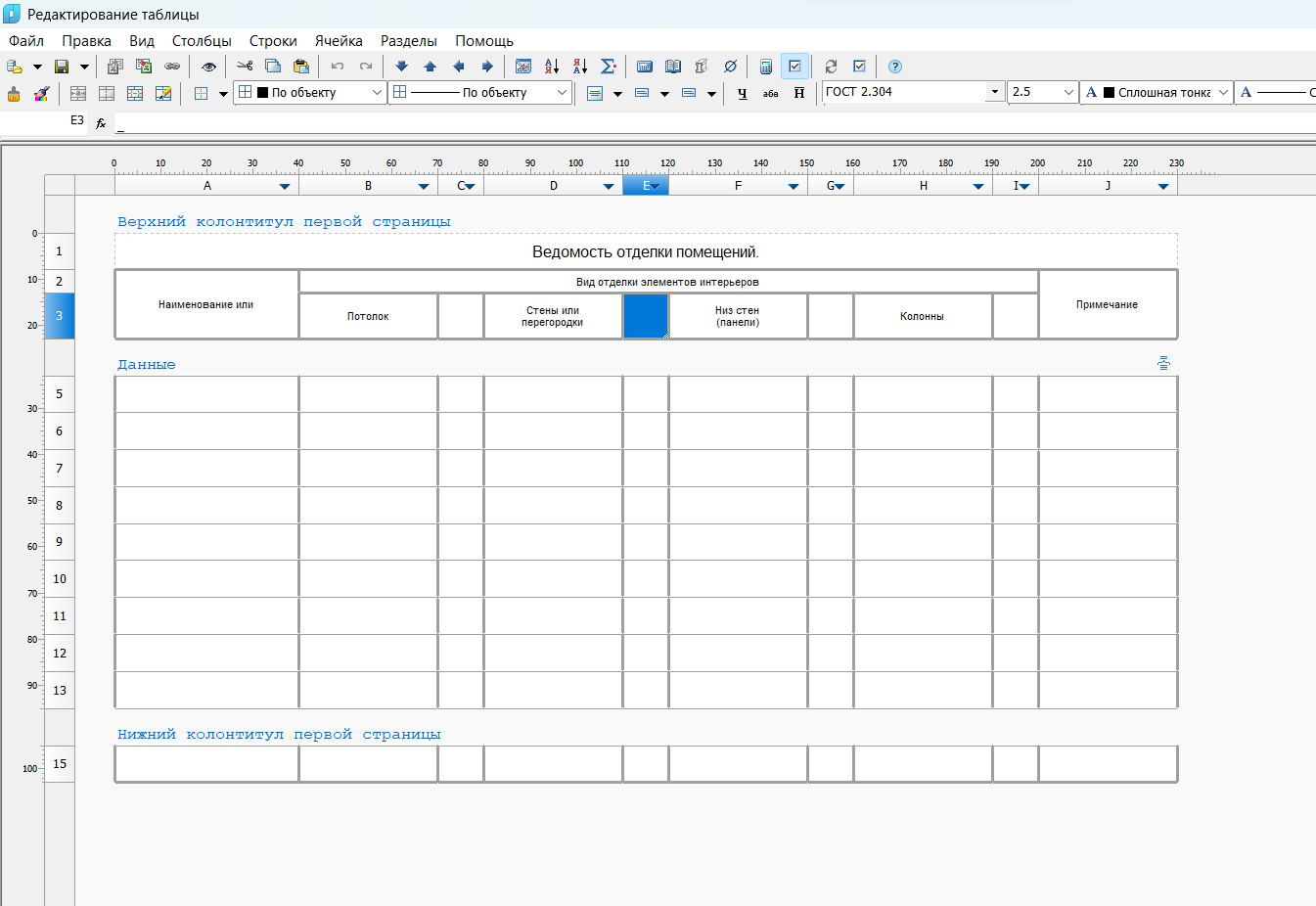Toggle the eye preview icon
This screenshot has height=906, width=1316.
pyautogui.click(x=208, y=67)
